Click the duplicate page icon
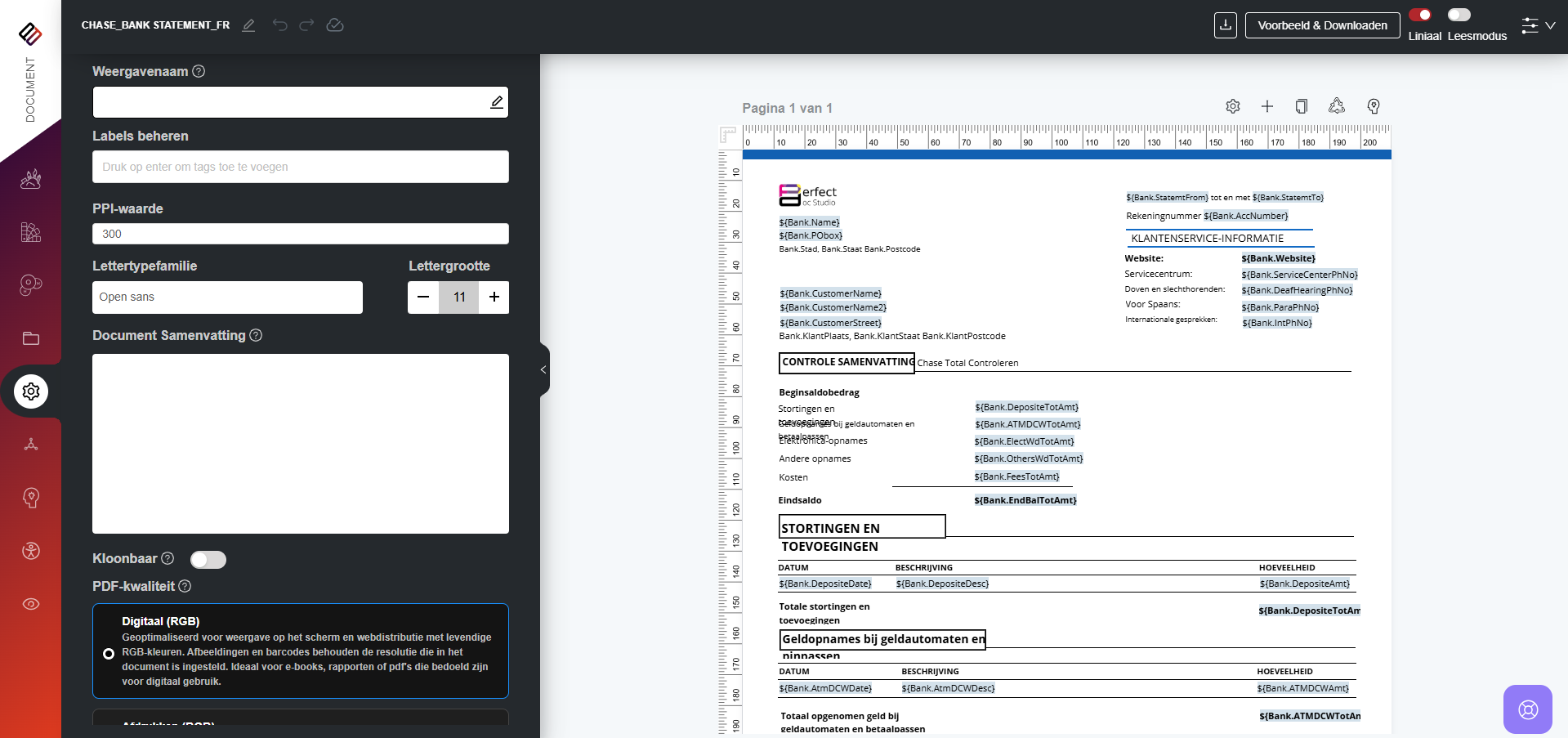 1302,106
